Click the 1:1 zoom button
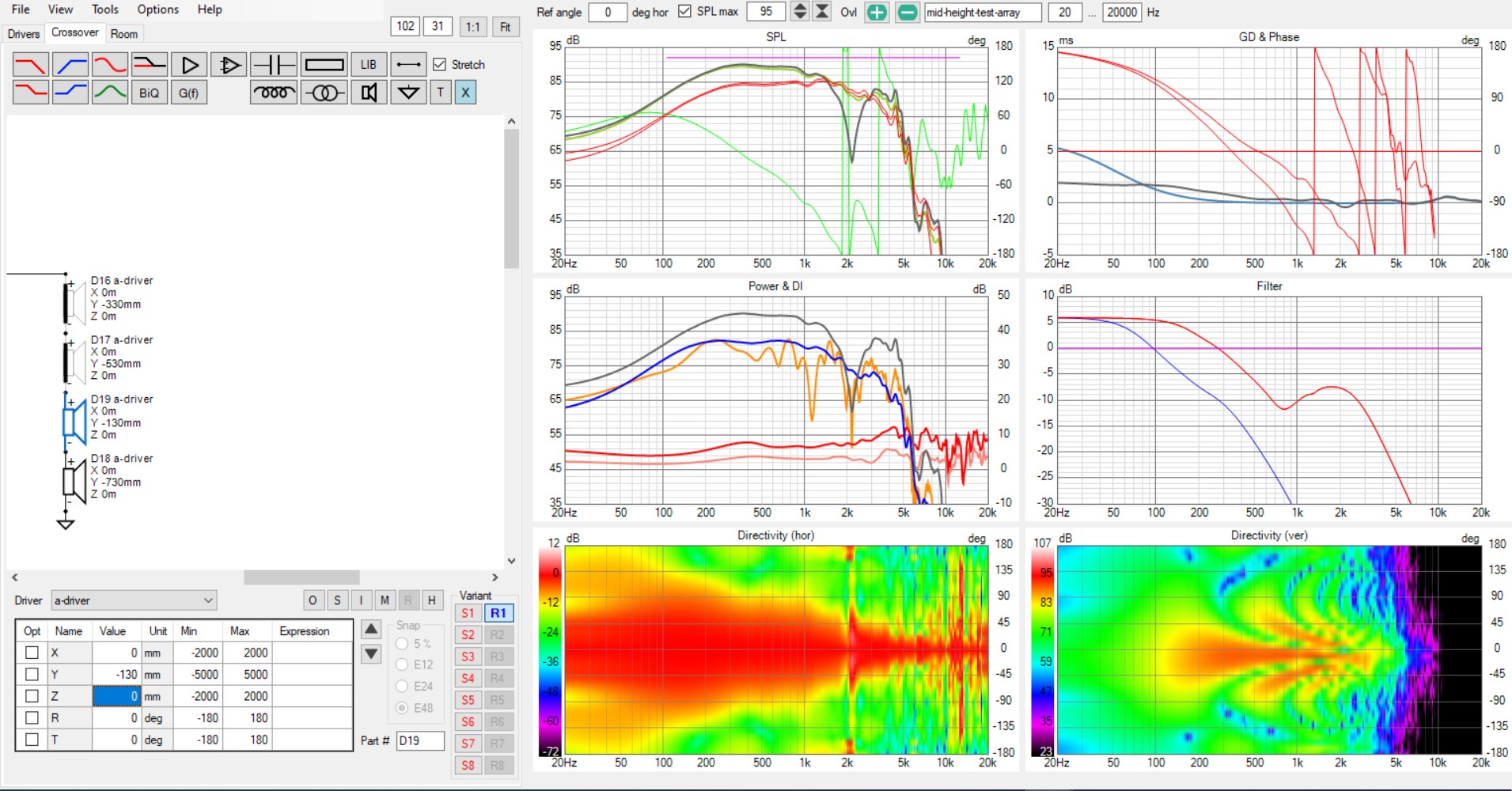The width and height of the screenshot is (1512, 791). (x=472, y=27)
